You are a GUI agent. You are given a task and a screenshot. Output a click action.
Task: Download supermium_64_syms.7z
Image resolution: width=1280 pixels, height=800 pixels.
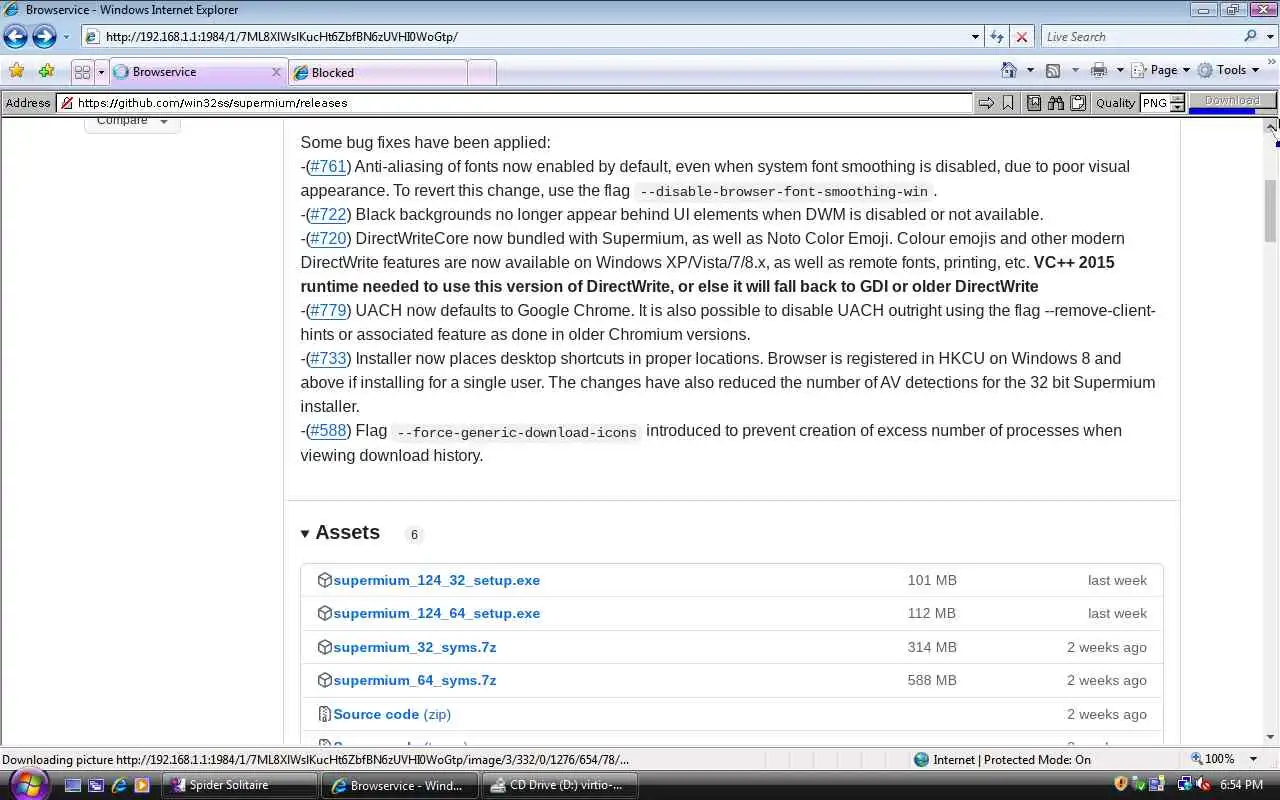[414, 680]
